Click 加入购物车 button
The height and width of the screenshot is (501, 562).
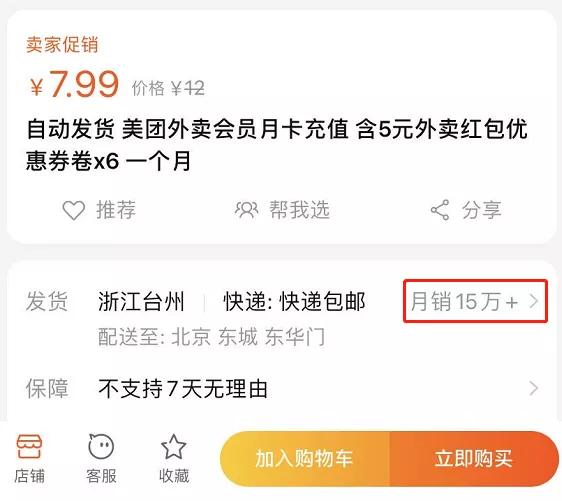point(304,458)
